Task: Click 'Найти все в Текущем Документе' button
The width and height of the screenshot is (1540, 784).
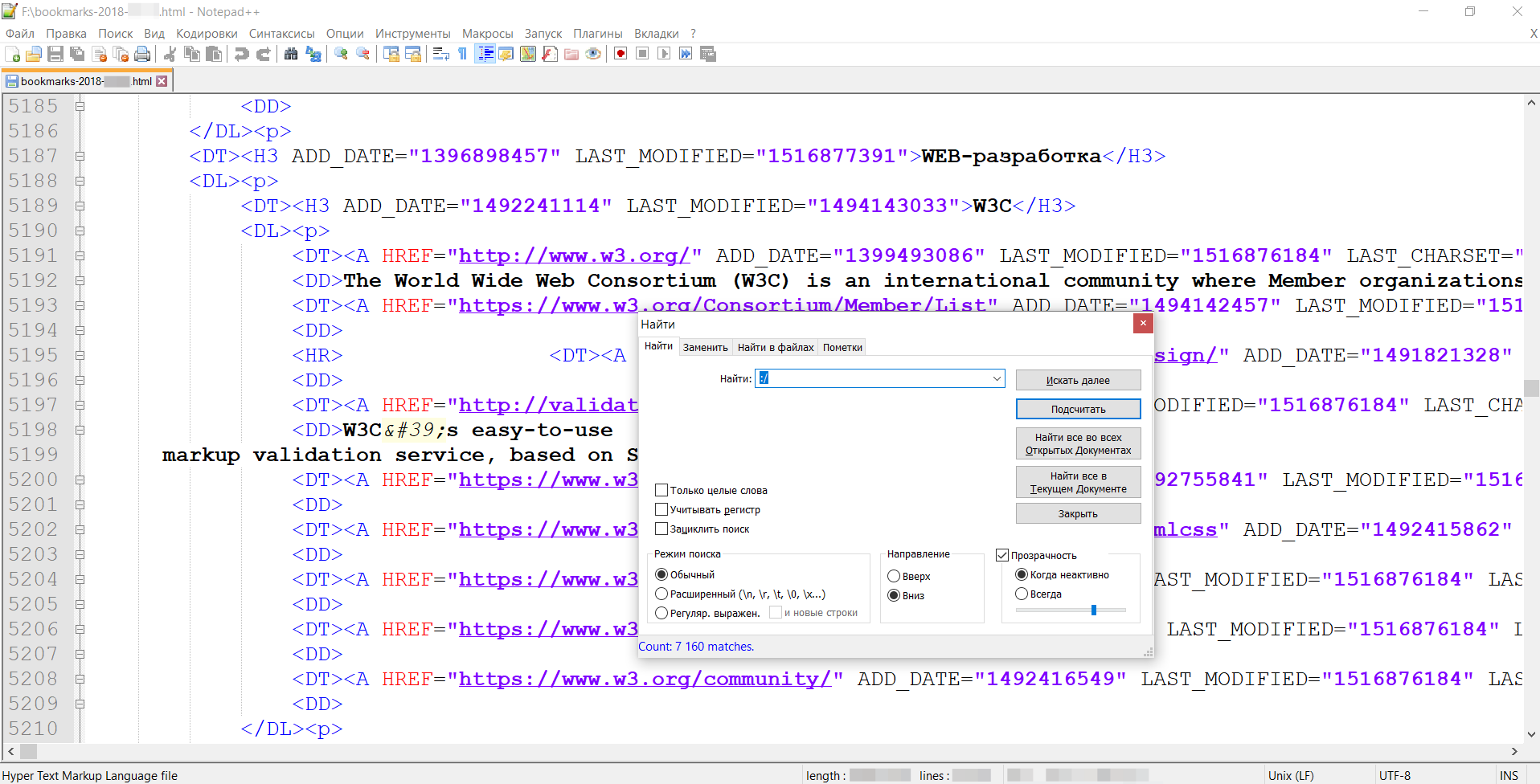Action: (1078, 482)
